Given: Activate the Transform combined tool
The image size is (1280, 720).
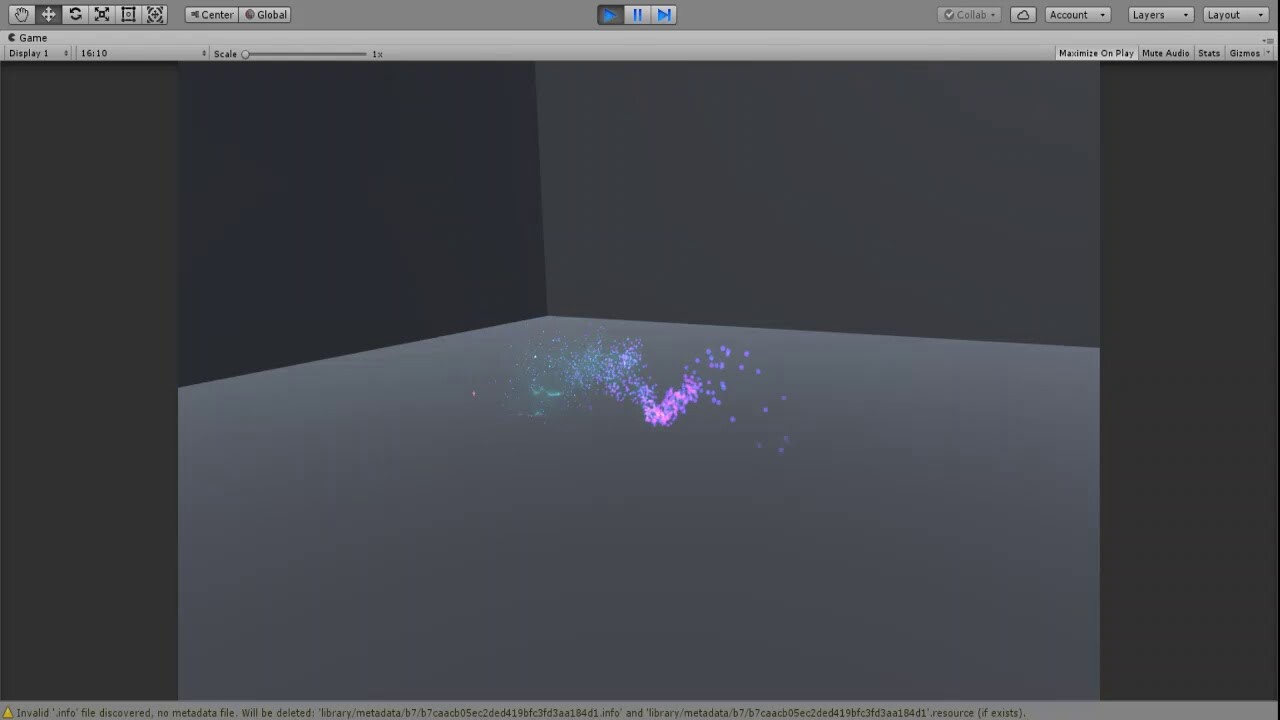Looking at the screenshot, I should (155, 14).
